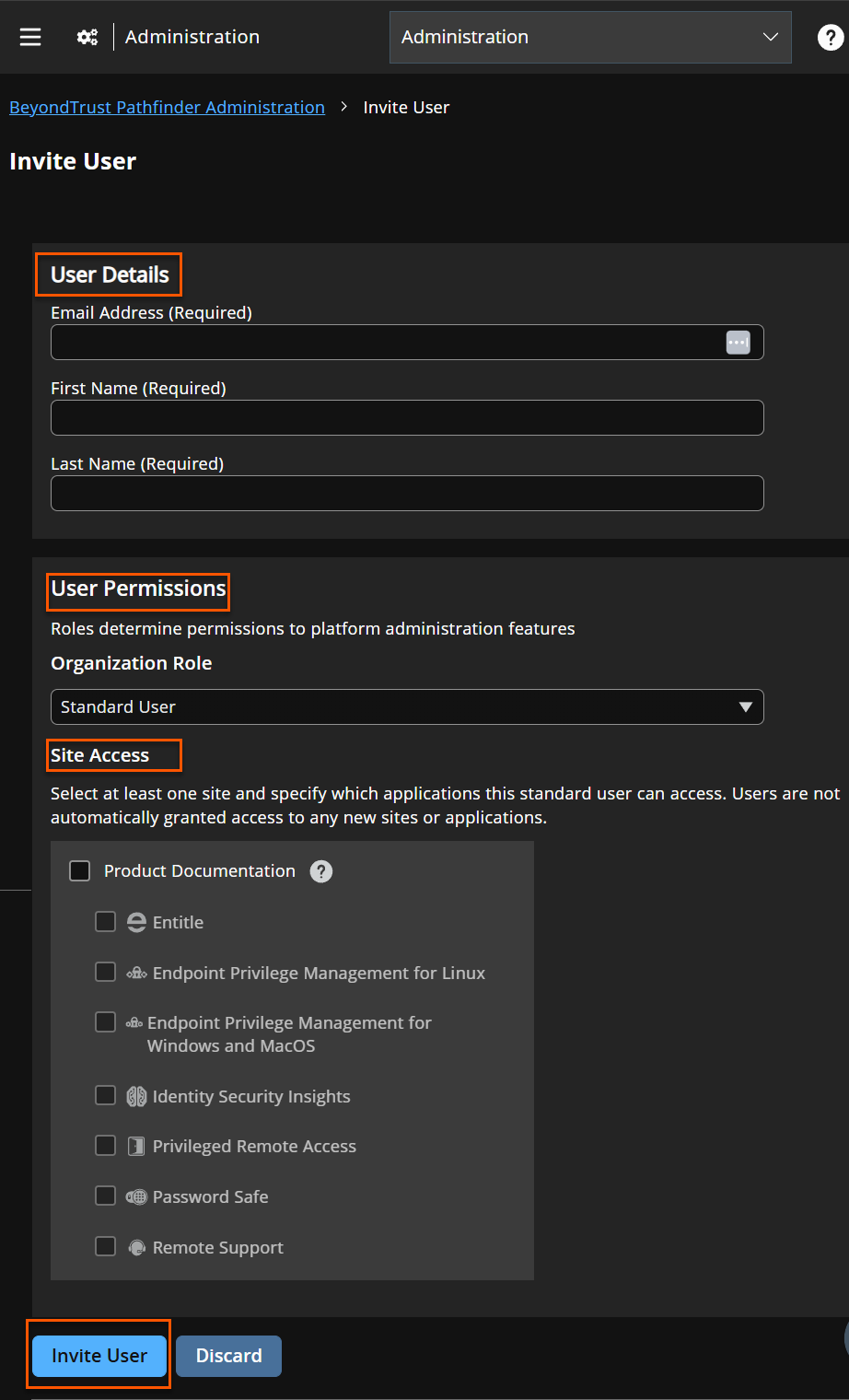Open the hamburger navigation menu
The width and height of the screenshot is (849, 1400).
[x=30, y=37]
